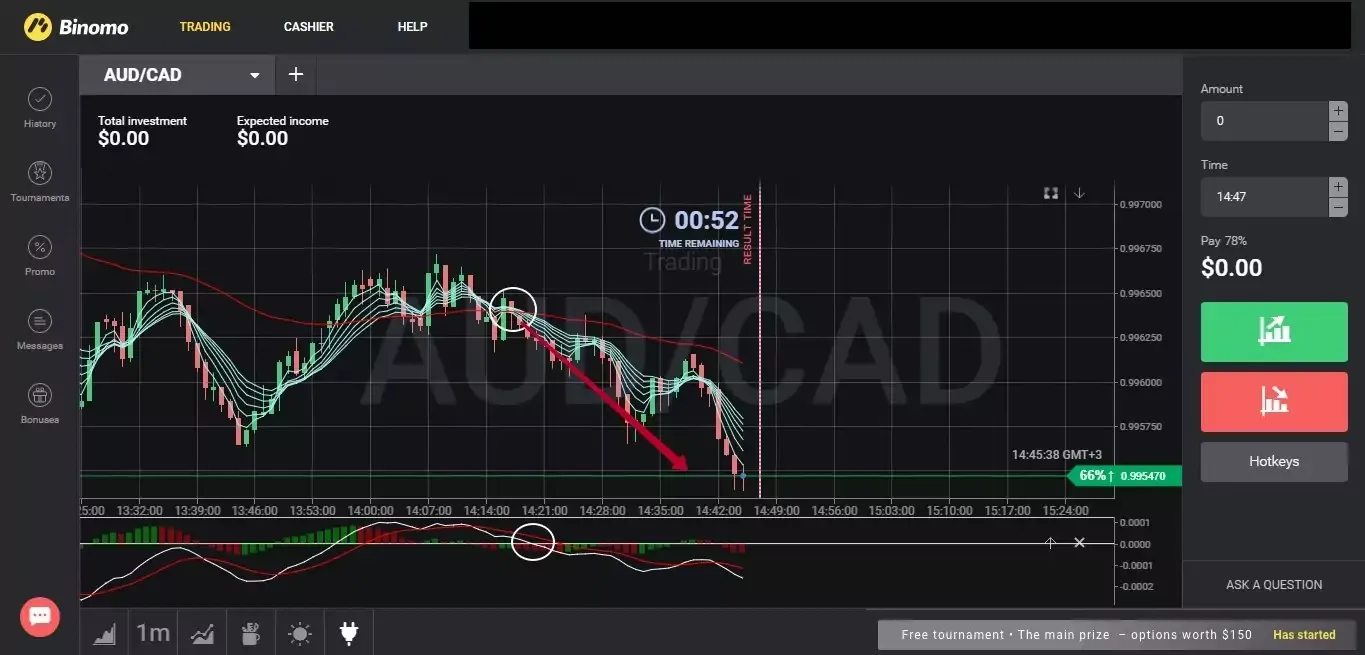Image resolution: width=1365 pixels, height=655 pixels.
Task: Open the Messages sidebar section
Action: click(40, 330)
